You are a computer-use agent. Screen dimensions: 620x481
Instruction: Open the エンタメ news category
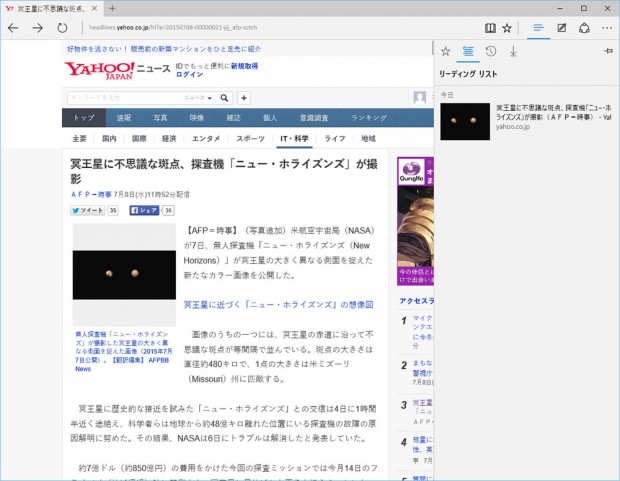206,138
